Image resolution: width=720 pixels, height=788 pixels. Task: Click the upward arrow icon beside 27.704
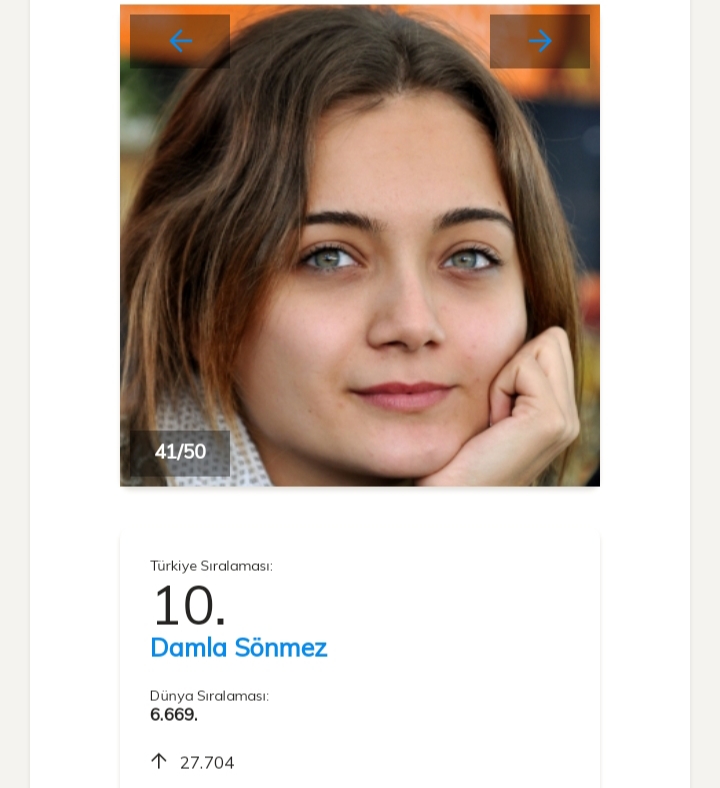(x=158, y=762)
